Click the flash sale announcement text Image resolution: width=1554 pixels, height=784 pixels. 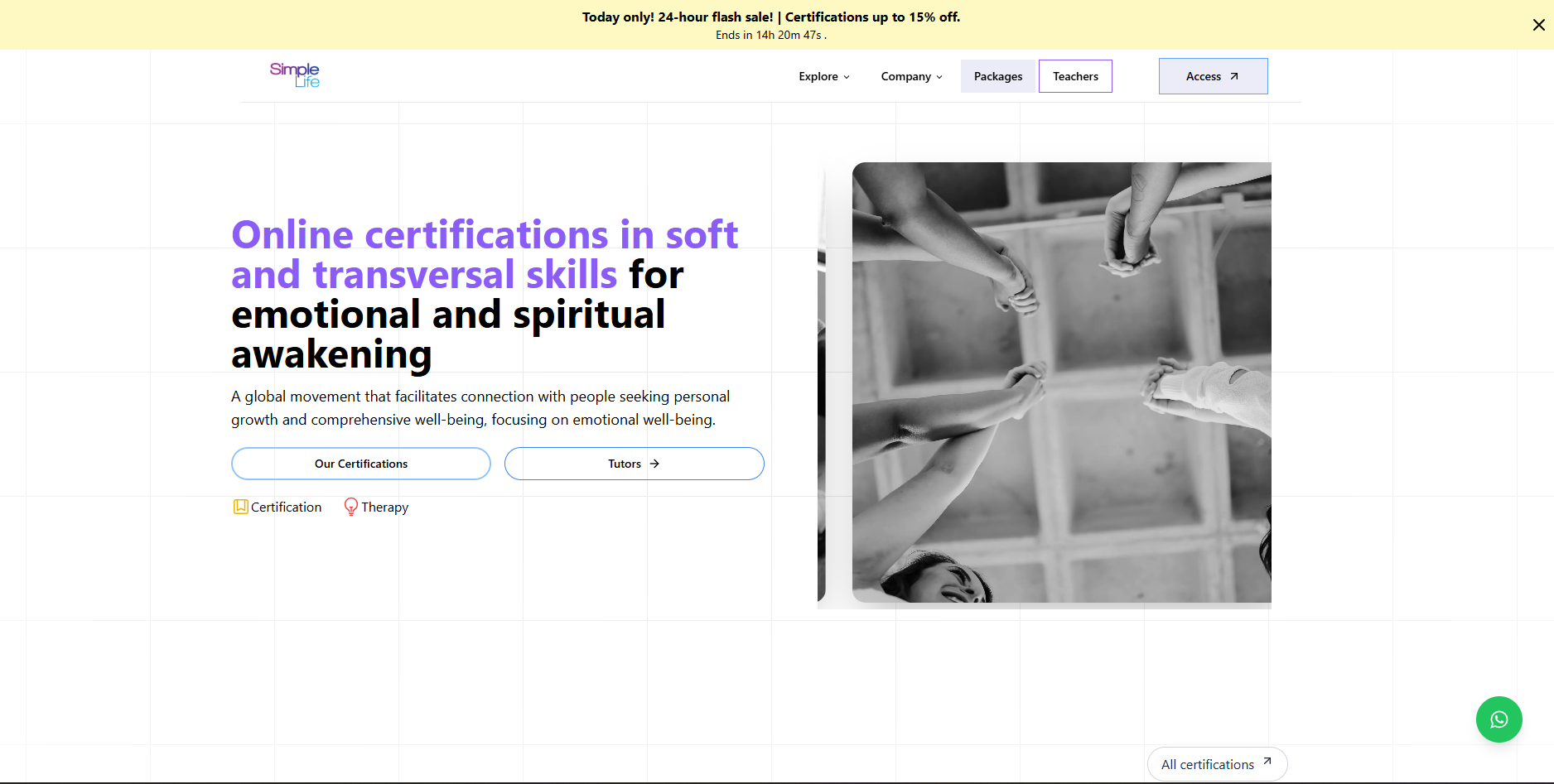[770, 17]
